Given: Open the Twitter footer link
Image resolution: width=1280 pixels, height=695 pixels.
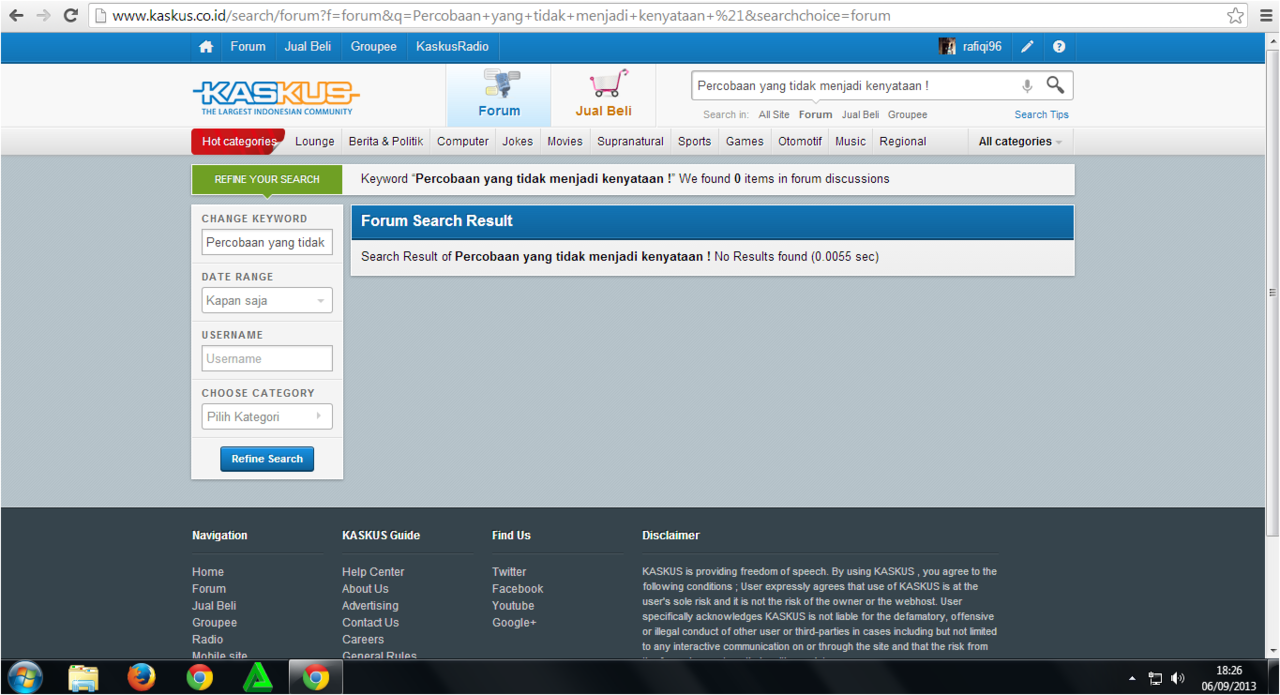Looking at the screenshot, I should (x=509, y=572).
